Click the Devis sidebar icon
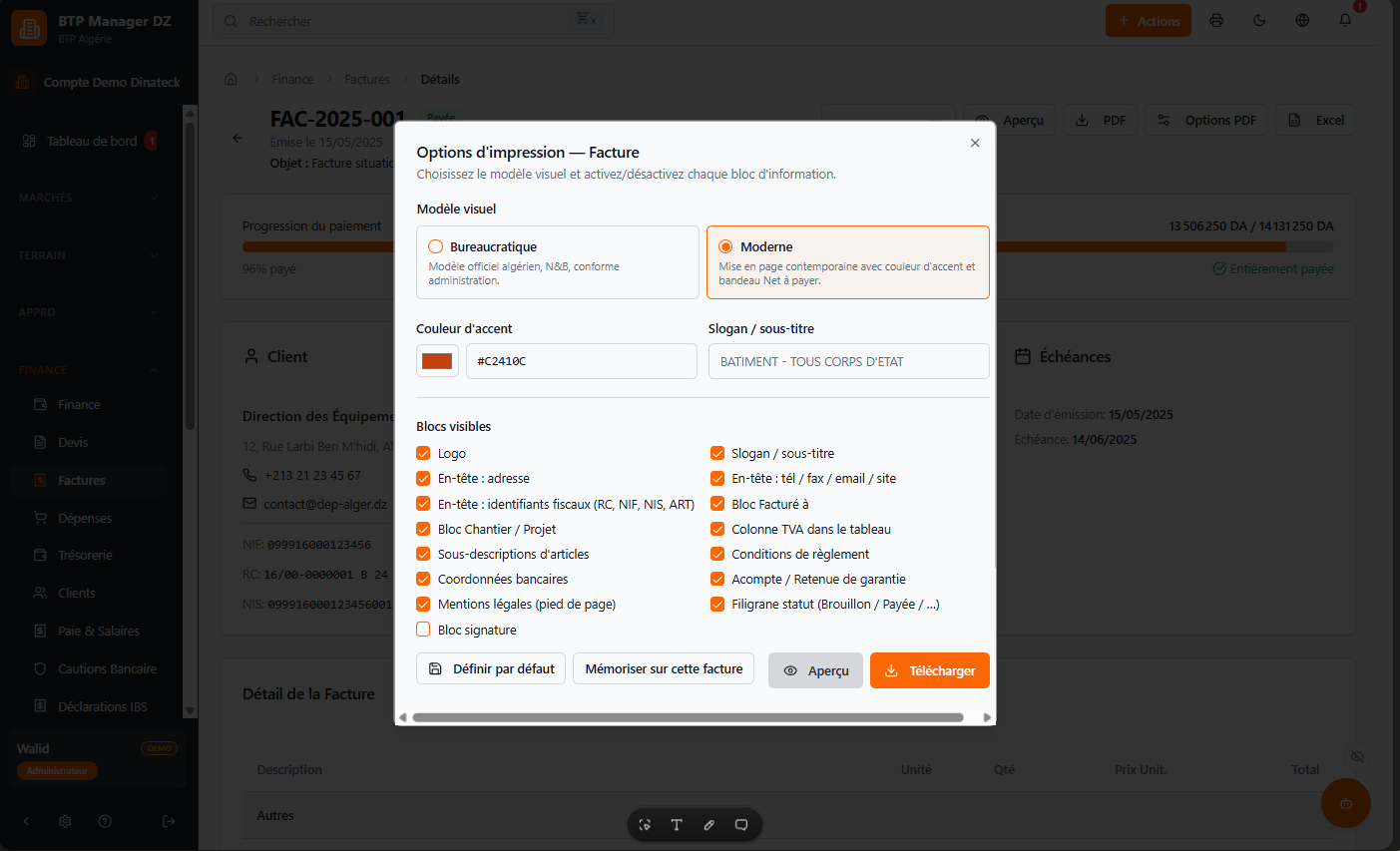Screen dimensions: 1400x851 pos(40,442)
